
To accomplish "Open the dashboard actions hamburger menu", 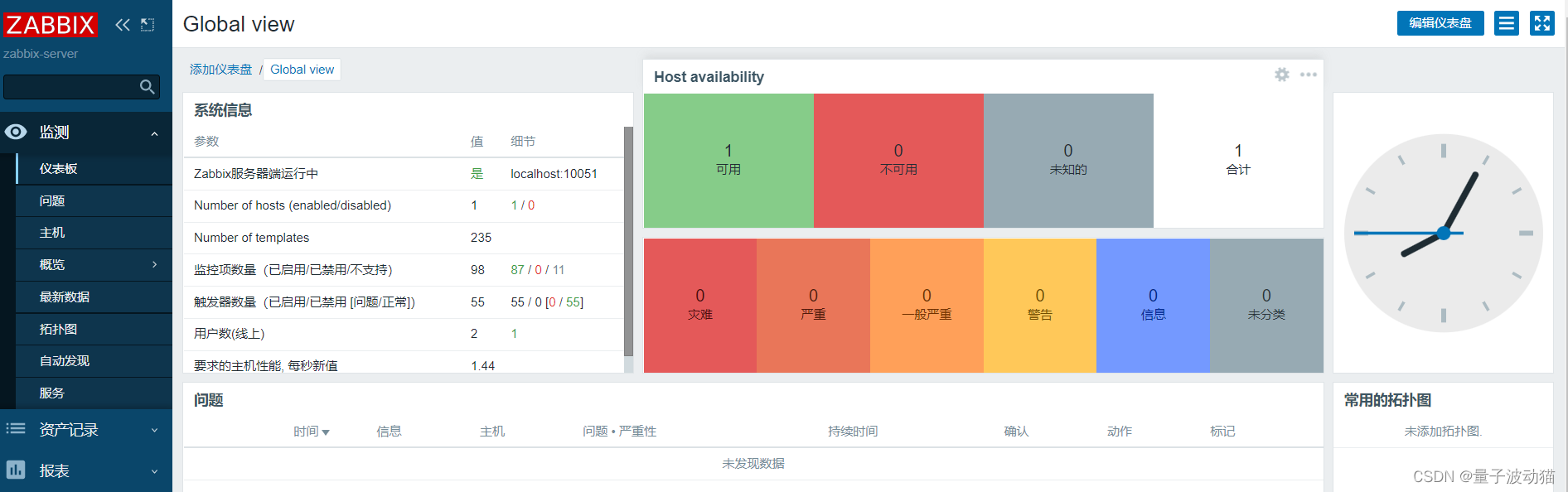I will [x=1507, y=23].
